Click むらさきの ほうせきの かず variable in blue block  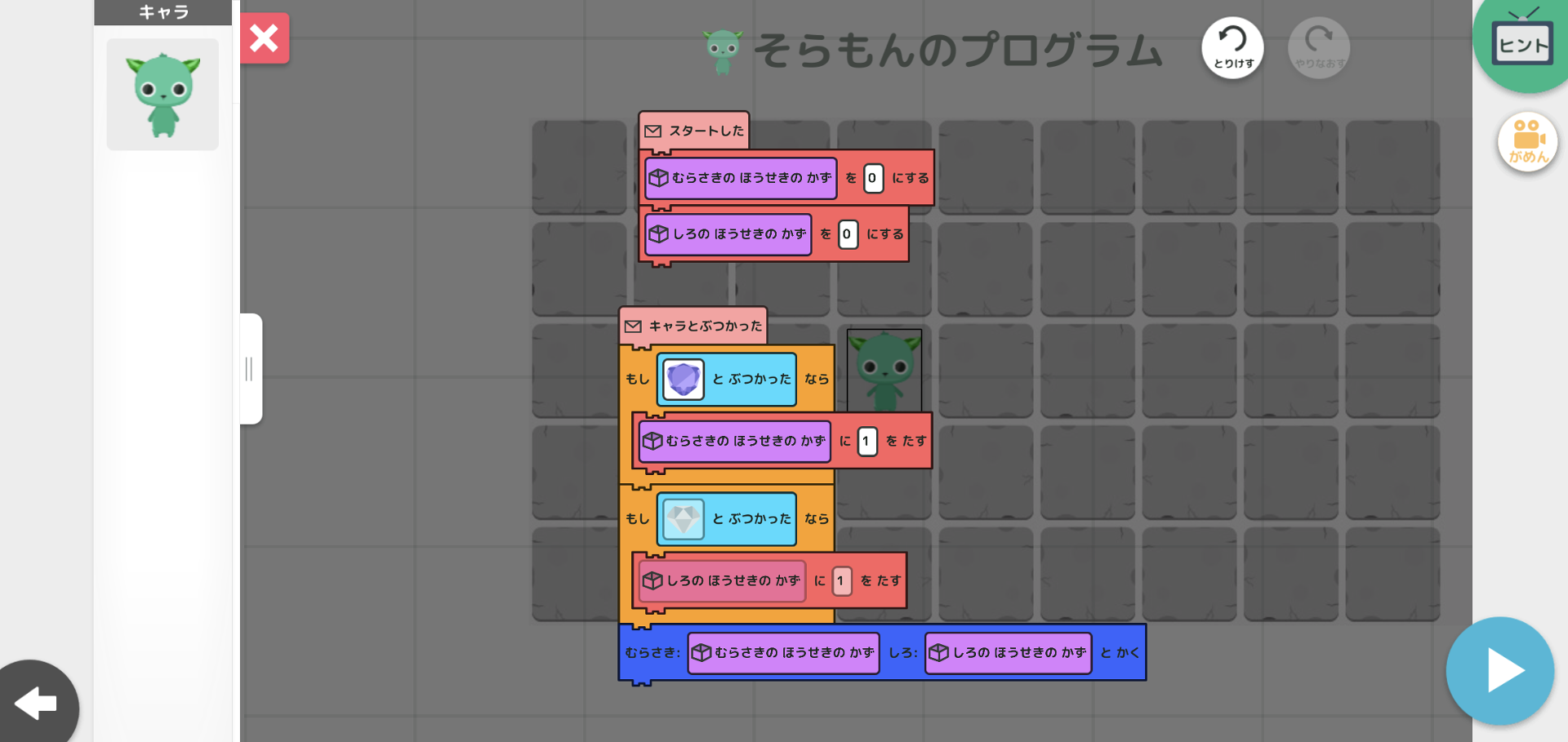point(783,653)
